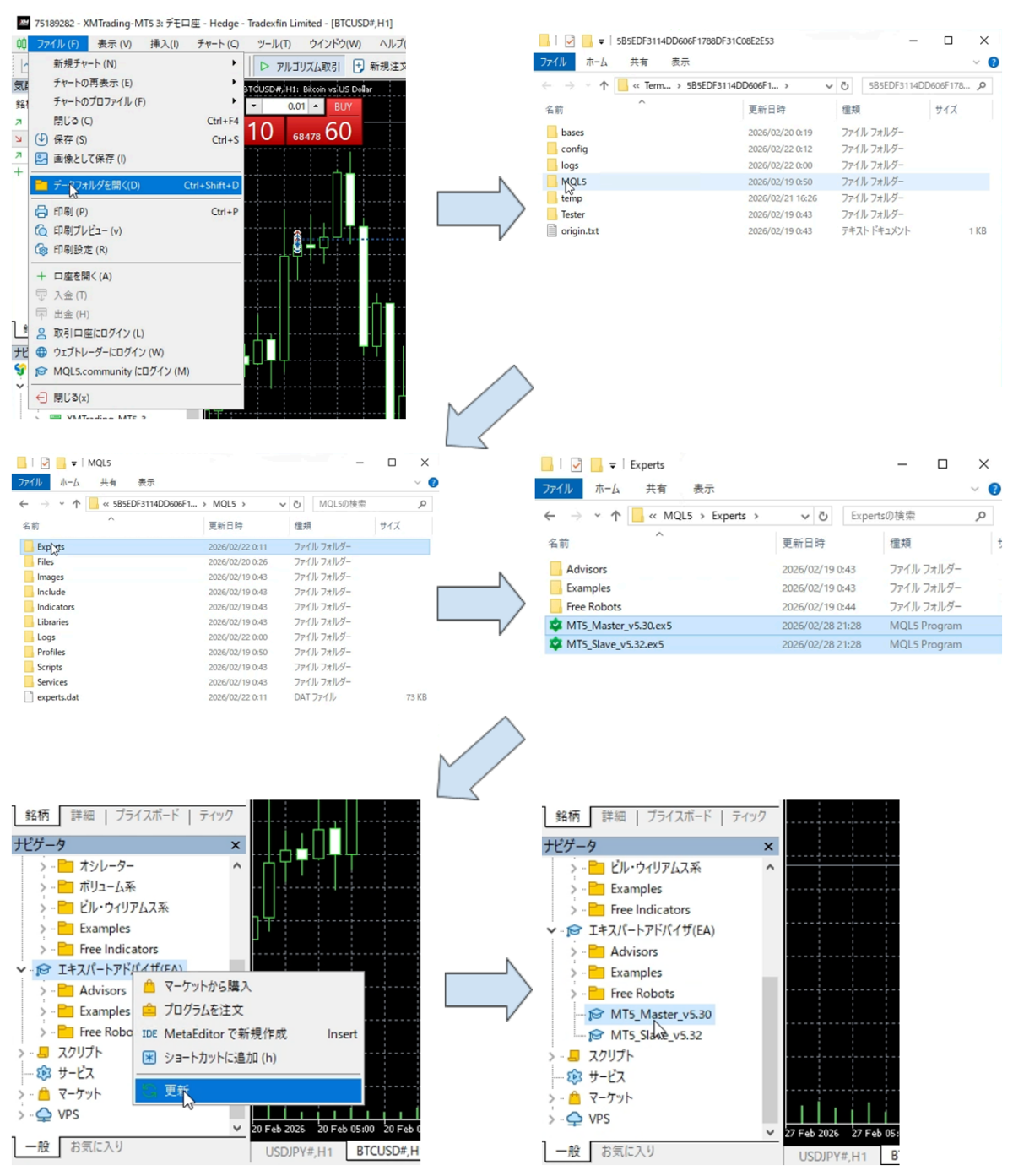Open the bases folder
1013x1176 pixels.
click(x=572, y=133)
